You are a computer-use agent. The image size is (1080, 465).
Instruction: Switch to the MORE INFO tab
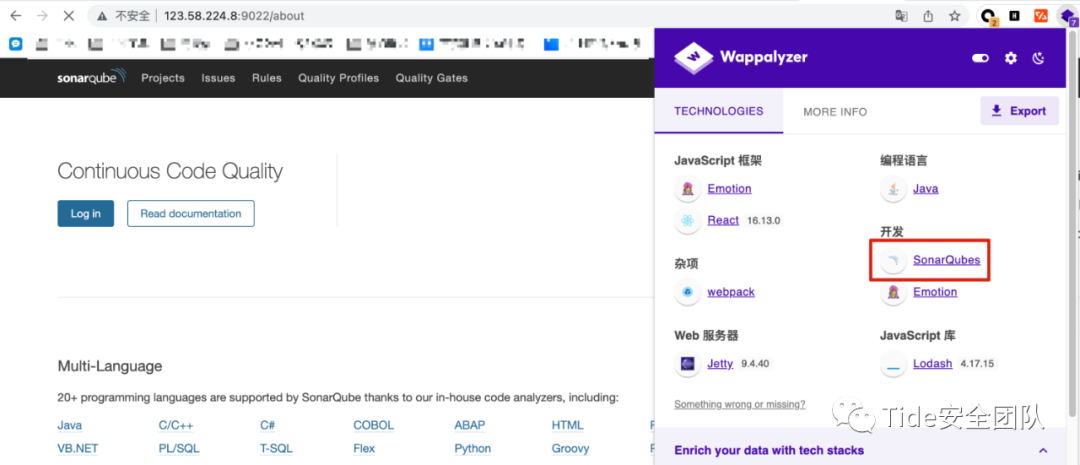[835, 112]
